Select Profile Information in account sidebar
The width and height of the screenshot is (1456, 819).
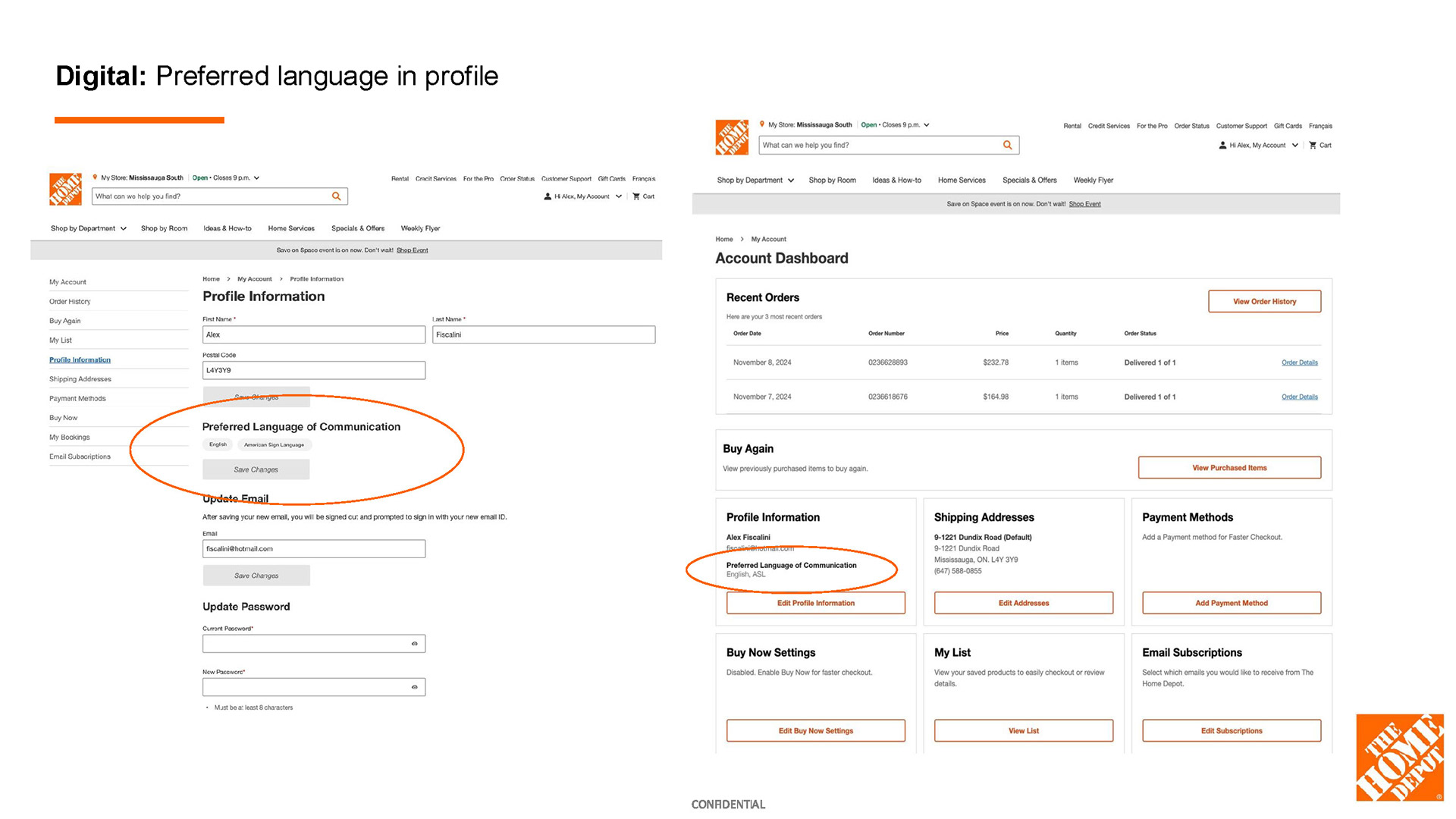(x=80, y=360)
